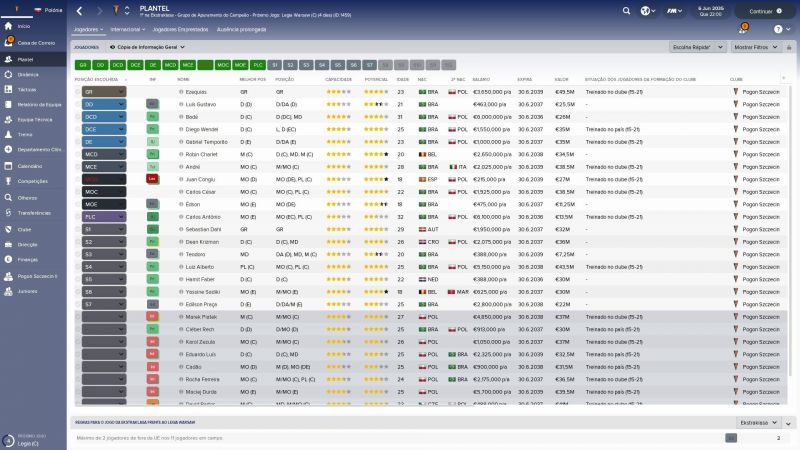Click the Finanças sidebar icon

click(x=8, y=259)
